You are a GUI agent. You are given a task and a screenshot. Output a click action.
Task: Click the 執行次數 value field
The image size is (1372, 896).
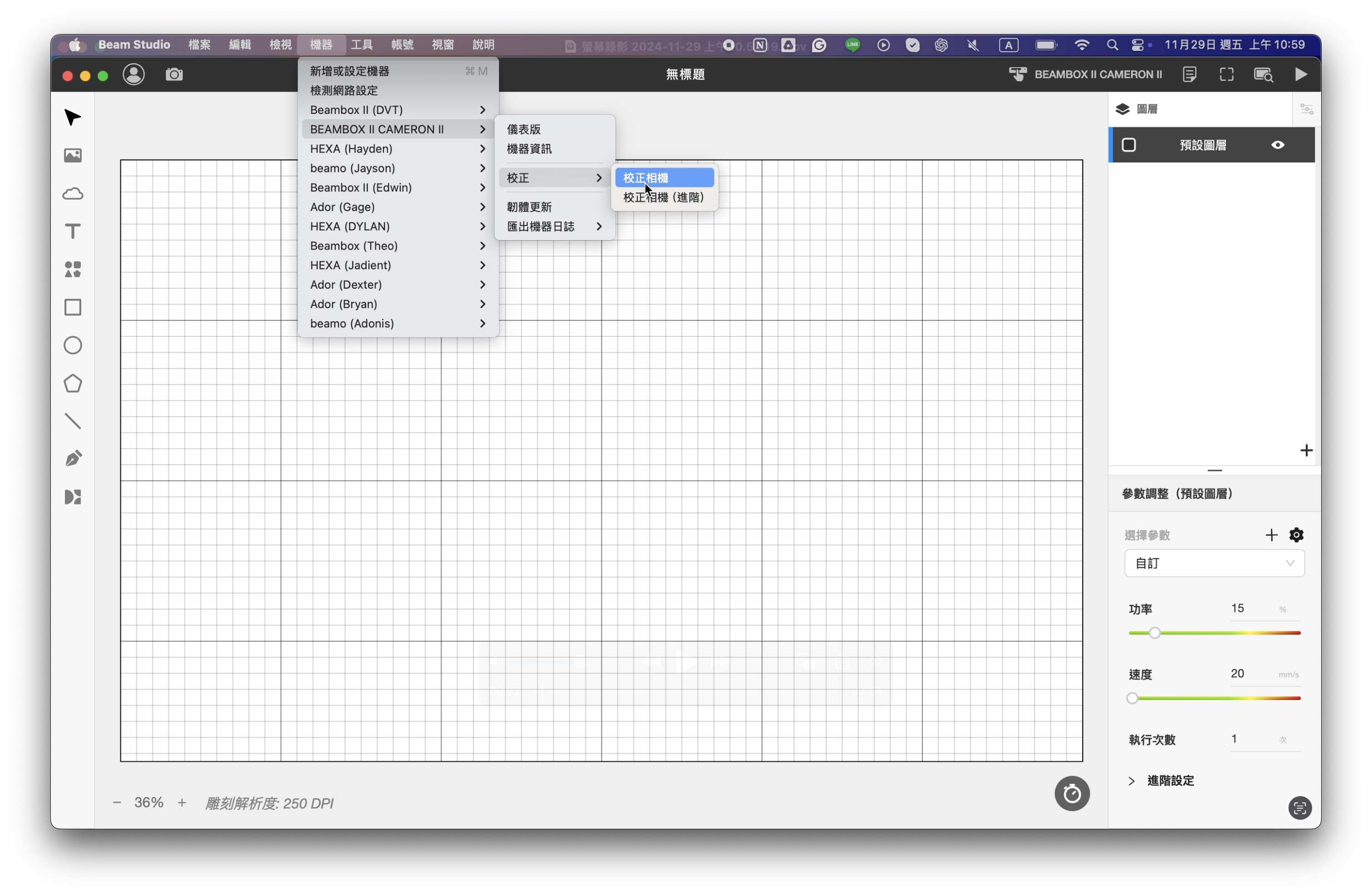point(1251,738)
